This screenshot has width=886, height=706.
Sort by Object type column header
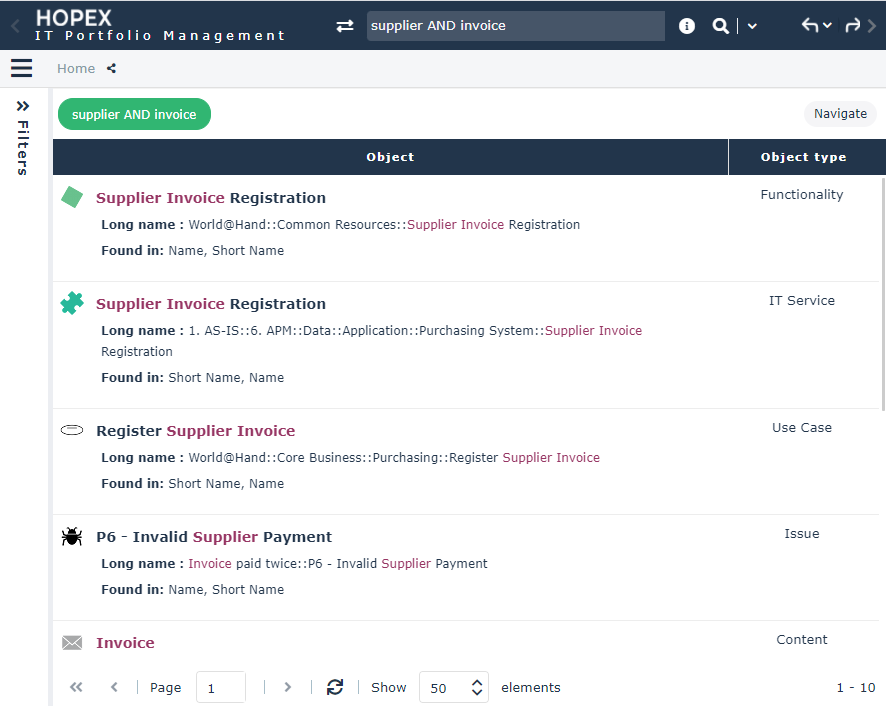pos(803,157)
